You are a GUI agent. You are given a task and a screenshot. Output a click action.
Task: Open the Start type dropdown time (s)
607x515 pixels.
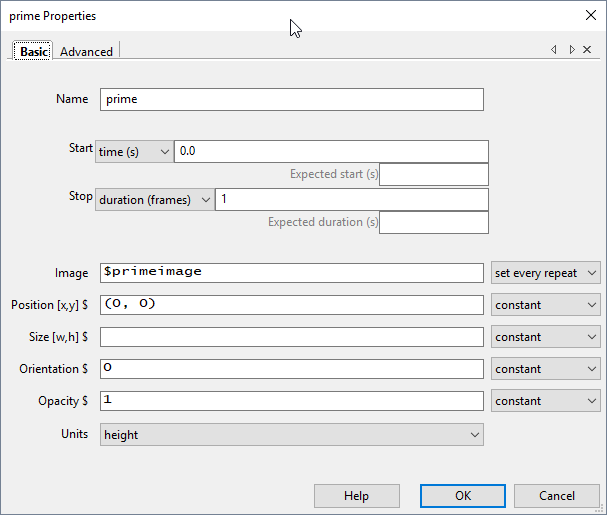134,151
